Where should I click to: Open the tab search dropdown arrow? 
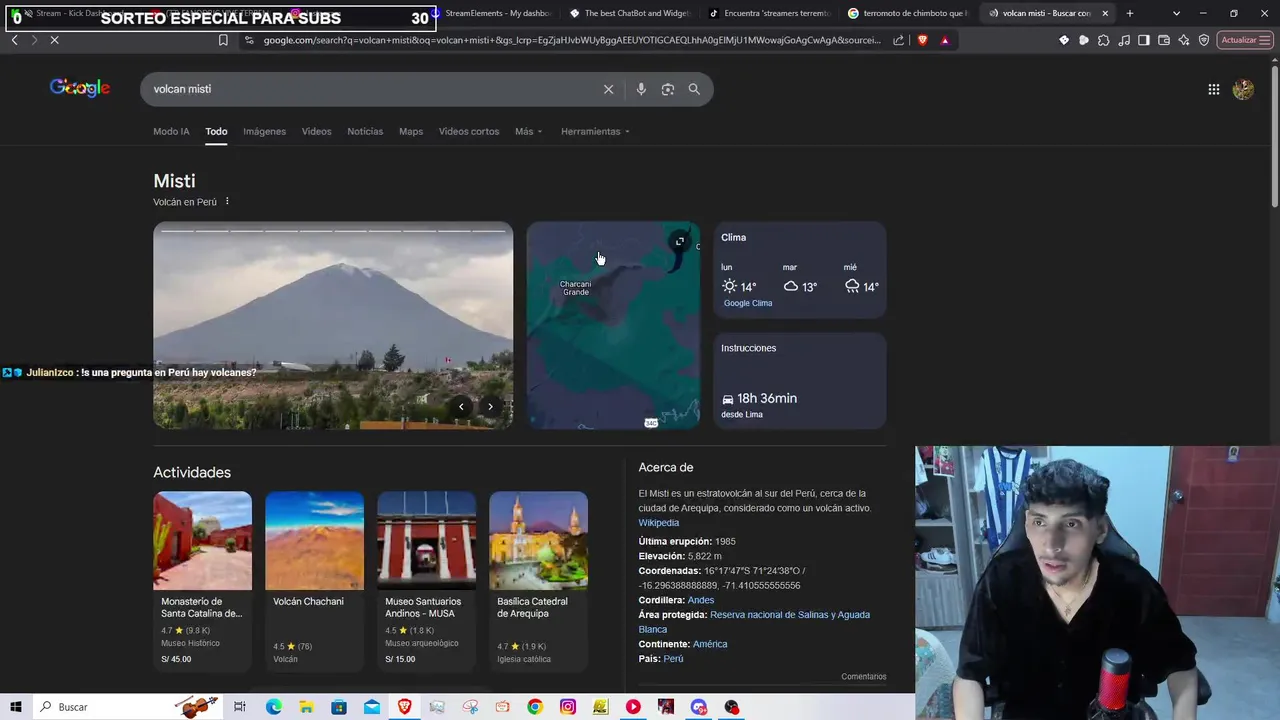pos(1176,13)
